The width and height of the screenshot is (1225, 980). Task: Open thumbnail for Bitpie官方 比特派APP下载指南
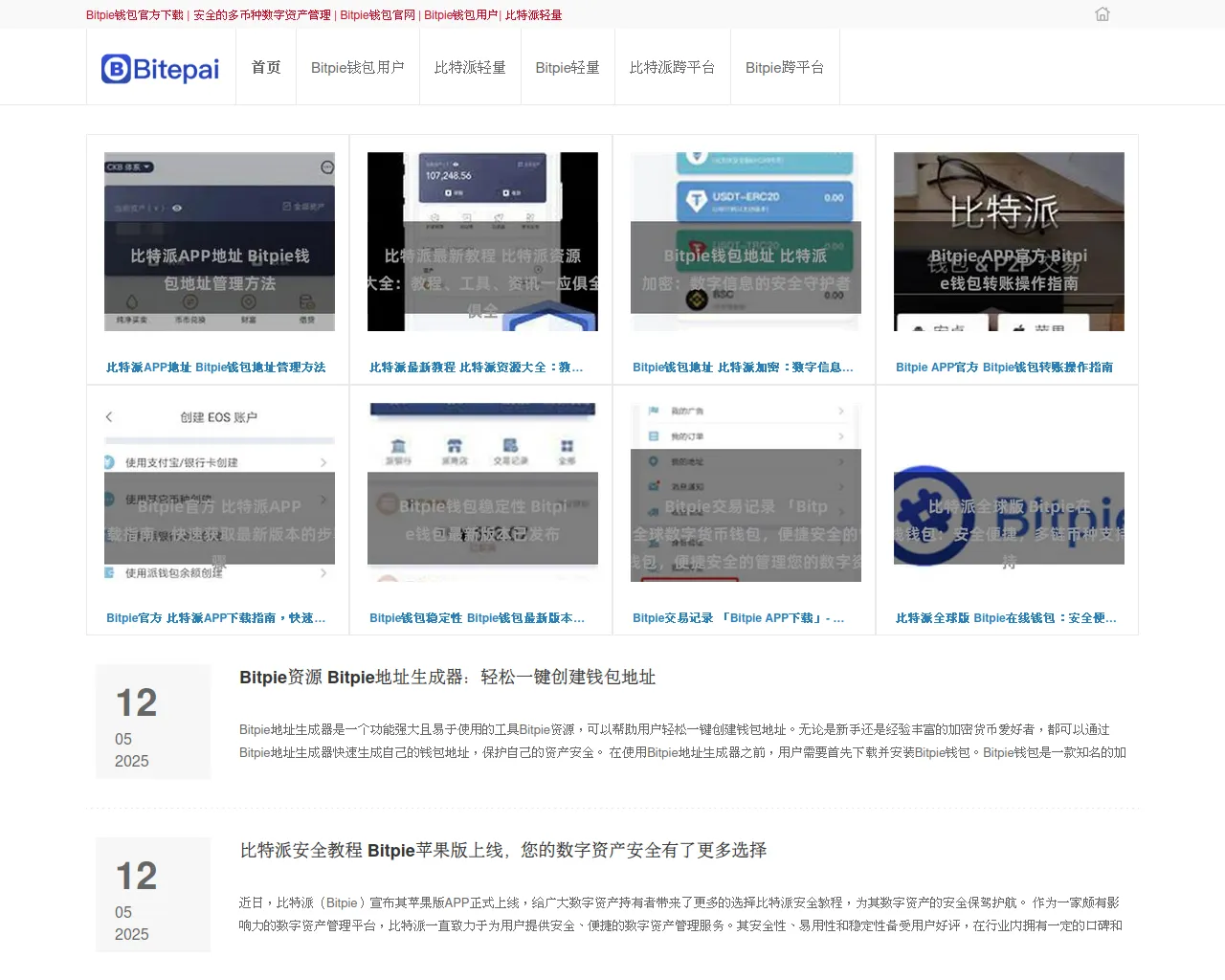pos(219,492)
